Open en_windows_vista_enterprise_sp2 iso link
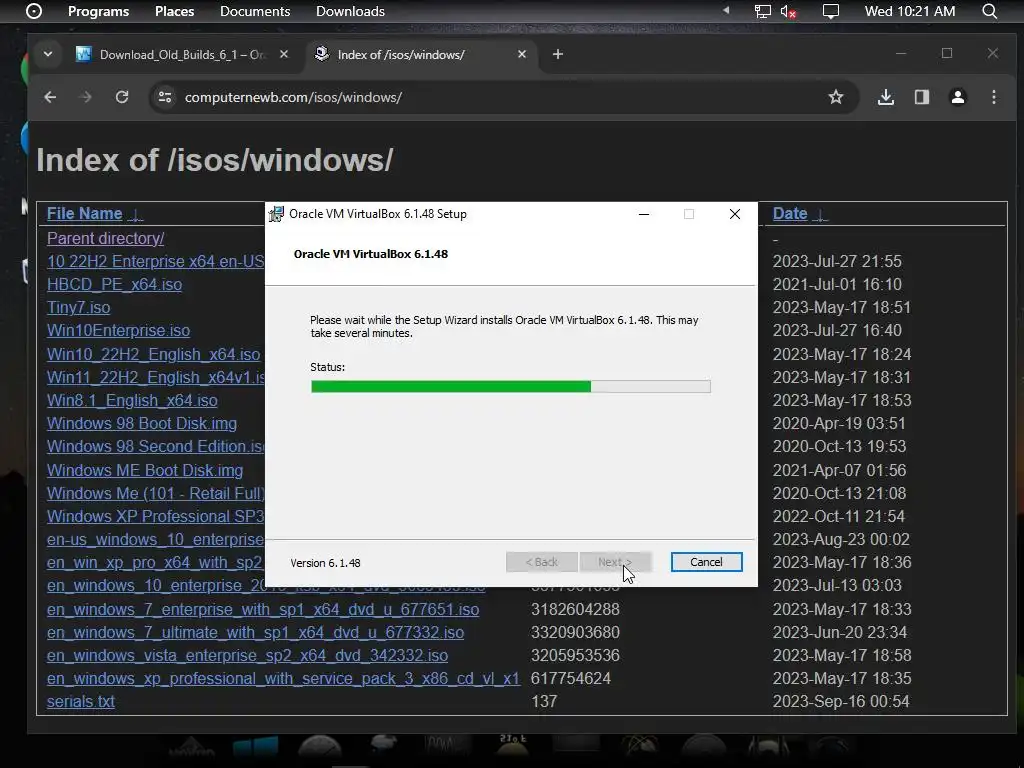The image size is (1024, 768). [247, 655]
